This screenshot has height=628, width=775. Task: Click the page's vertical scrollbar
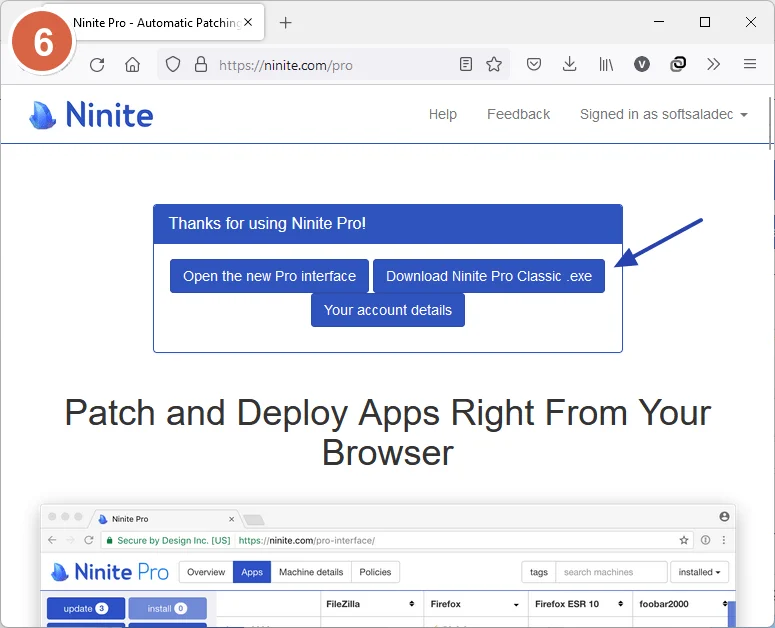(x=770, y=124)
